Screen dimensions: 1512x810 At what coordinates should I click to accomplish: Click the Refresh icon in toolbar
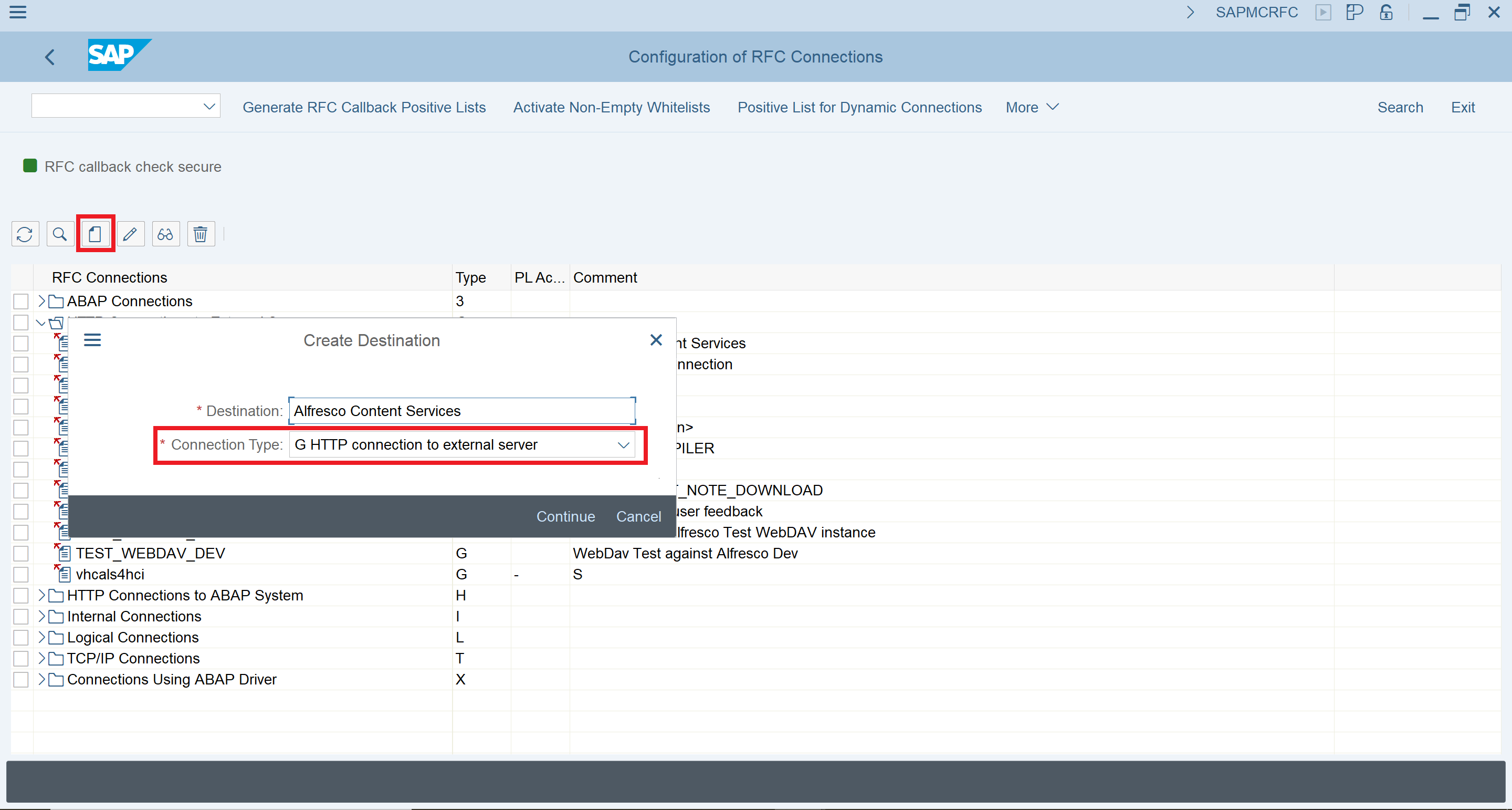pyautogui.click(x=25, y=234)
